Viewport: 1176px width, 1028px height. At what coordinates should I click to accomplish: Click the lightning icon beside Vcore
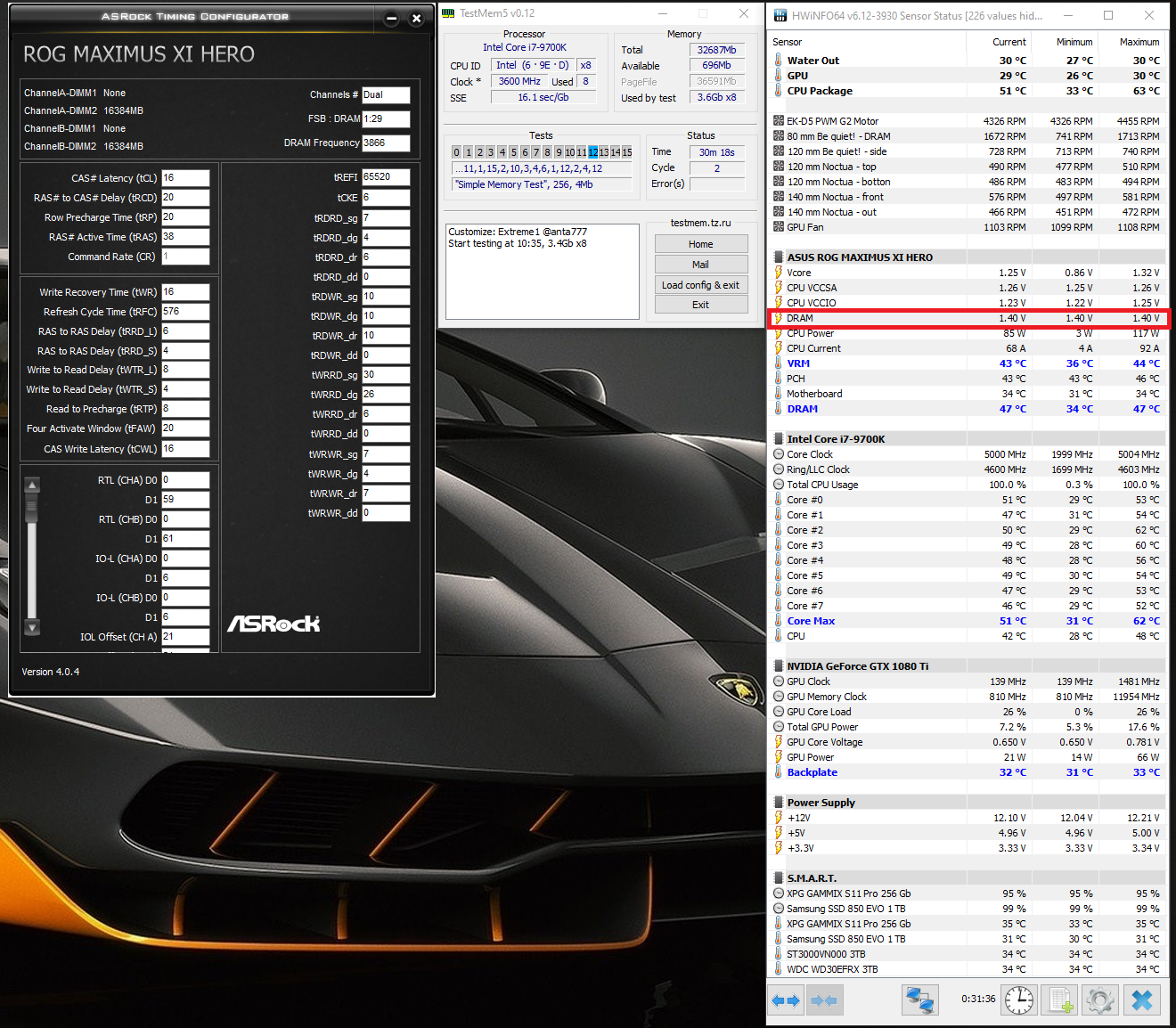point(779,273)
